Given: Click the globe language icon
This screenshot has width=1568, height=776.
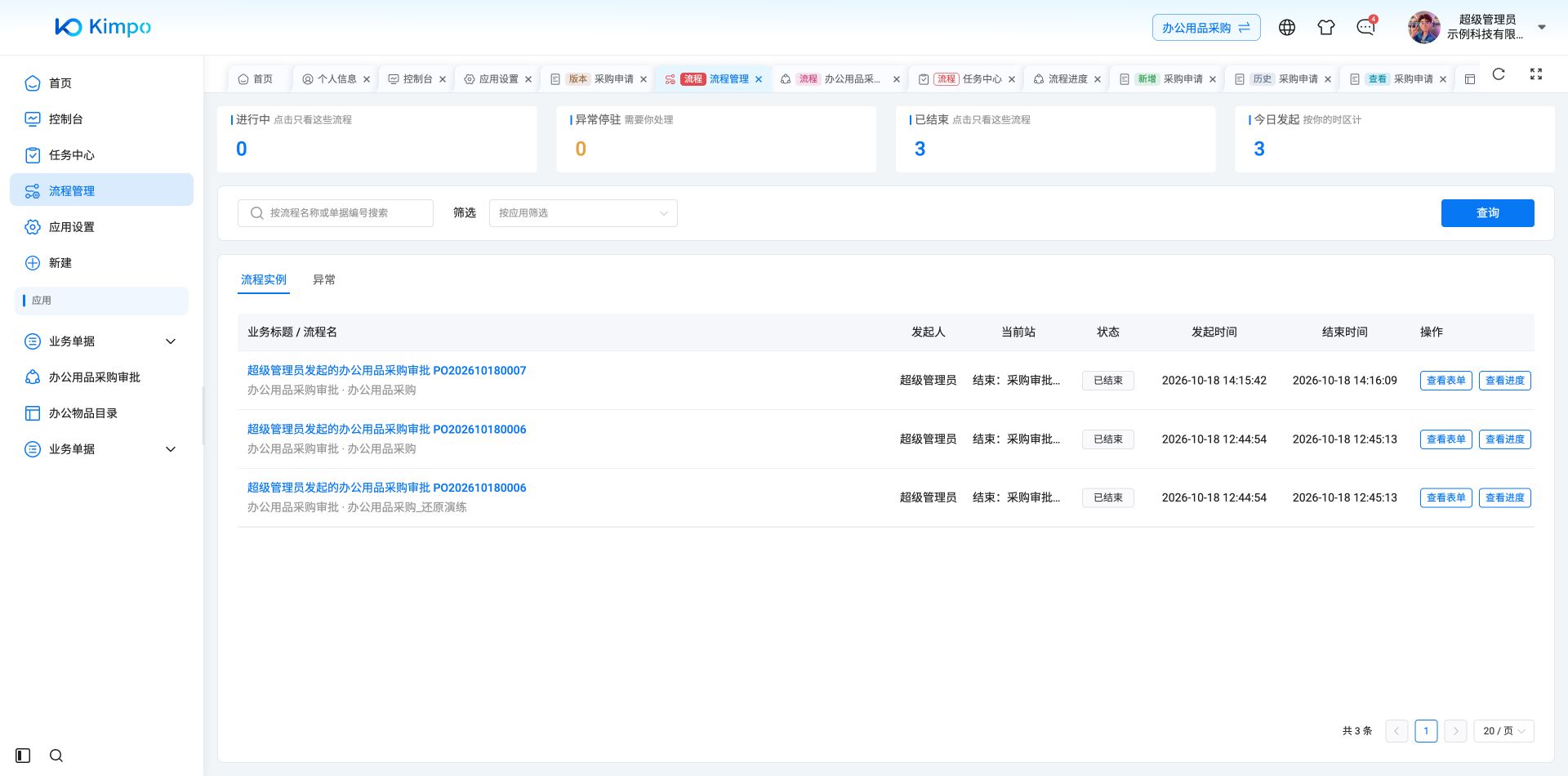Looking at the screenshot, I should pos(1287,28).
